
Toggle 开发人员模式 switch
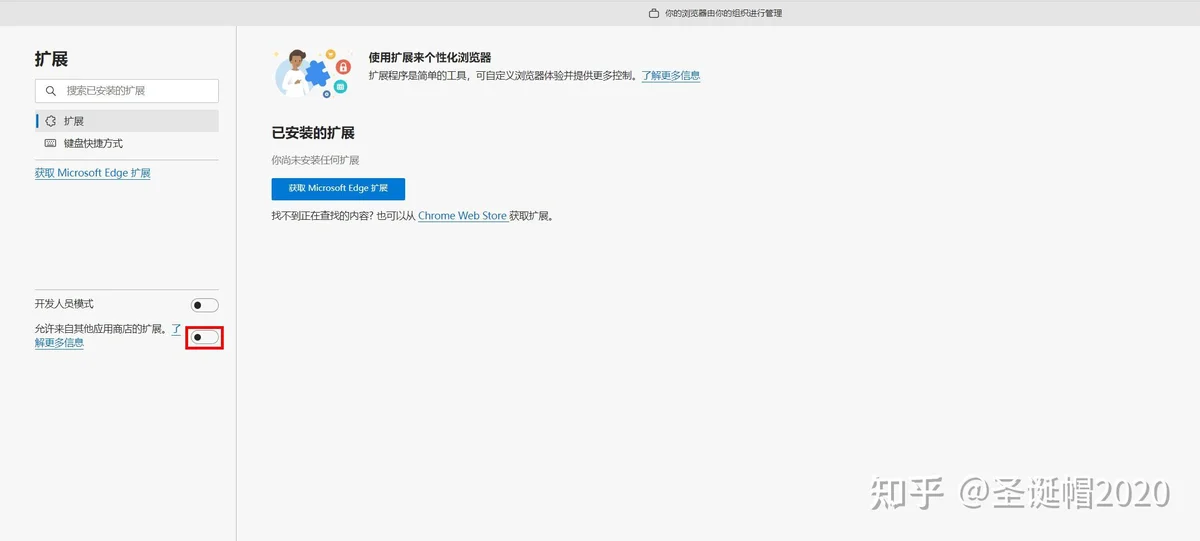[204, 305]
